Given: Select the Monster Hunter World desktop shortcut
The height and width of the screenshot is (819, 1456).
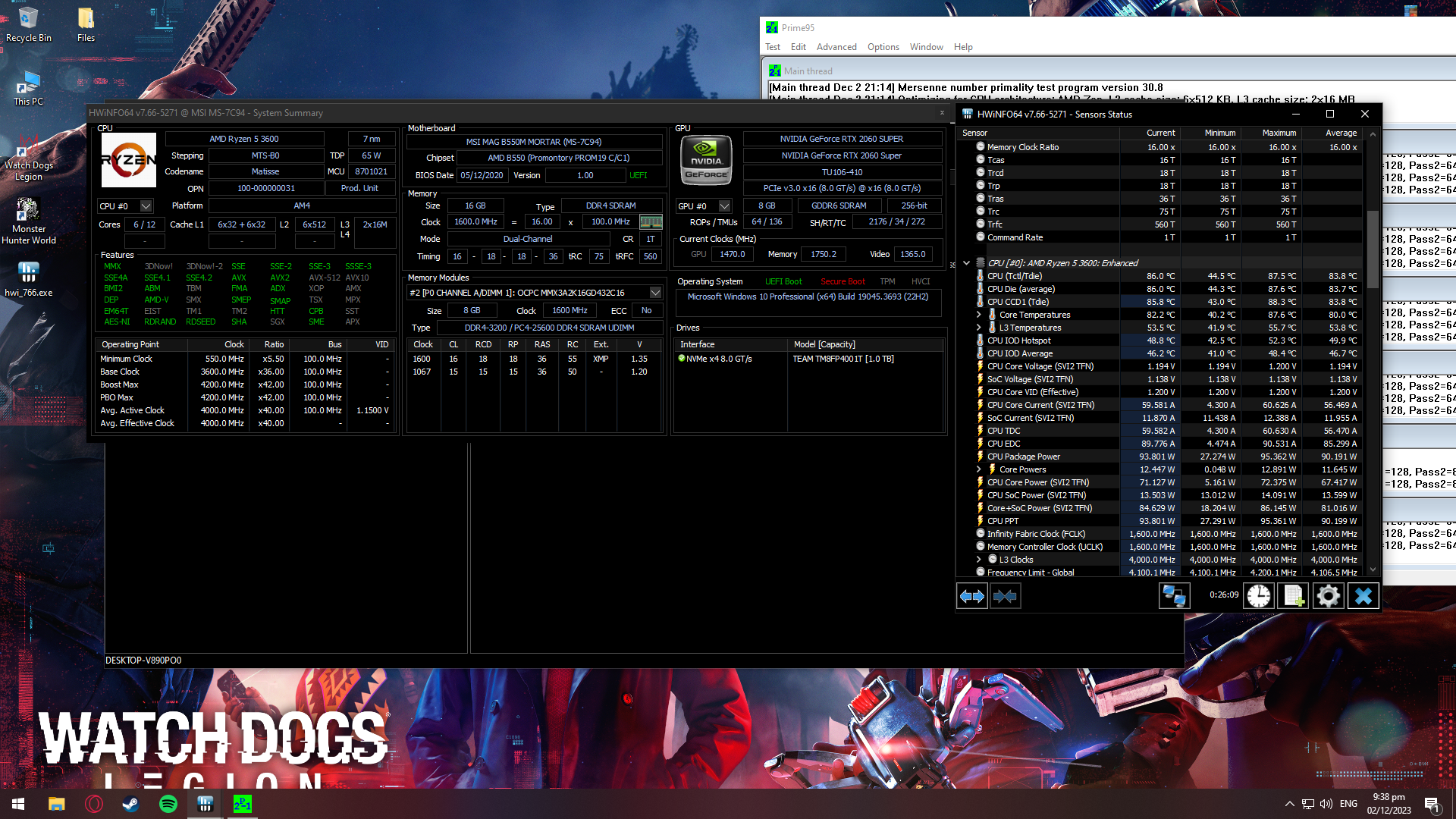Looking at the screenshot, I should [28, 221].
